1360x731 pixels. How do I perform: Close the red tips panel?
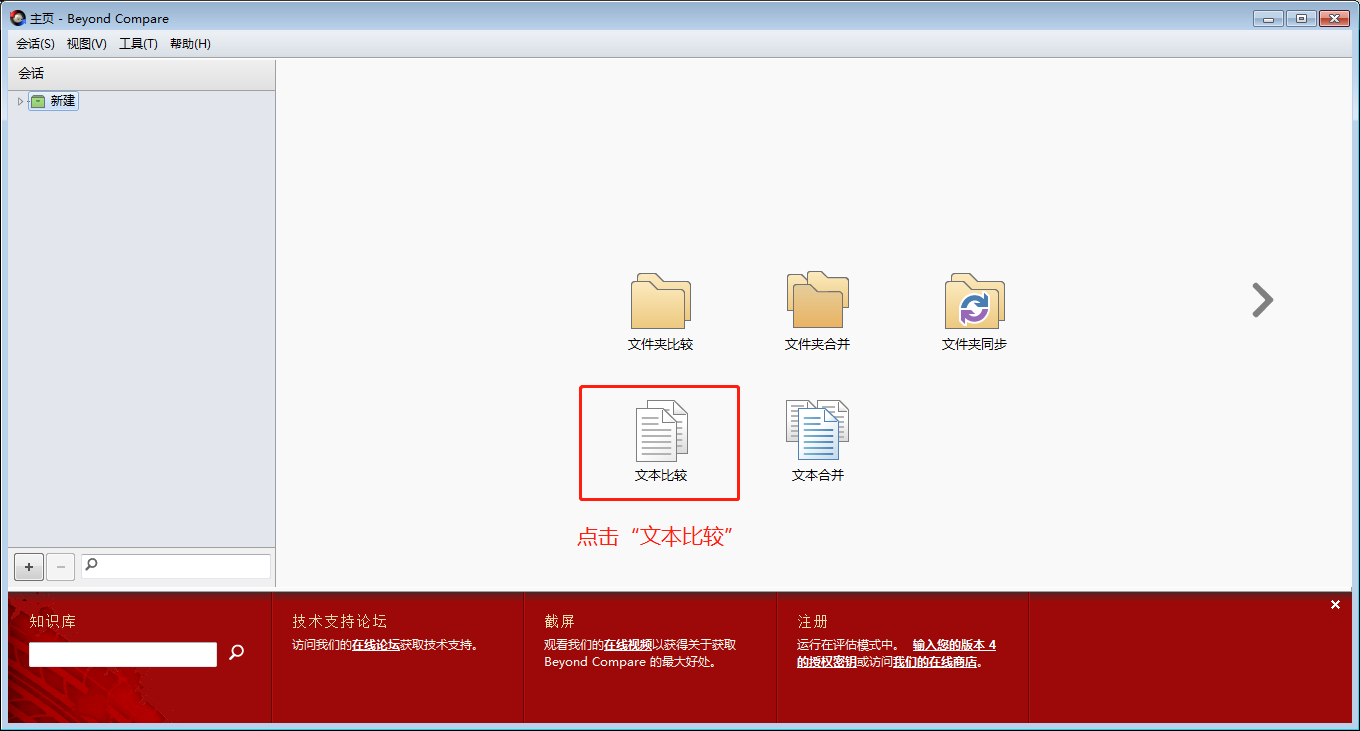(x=1335, y=605)
